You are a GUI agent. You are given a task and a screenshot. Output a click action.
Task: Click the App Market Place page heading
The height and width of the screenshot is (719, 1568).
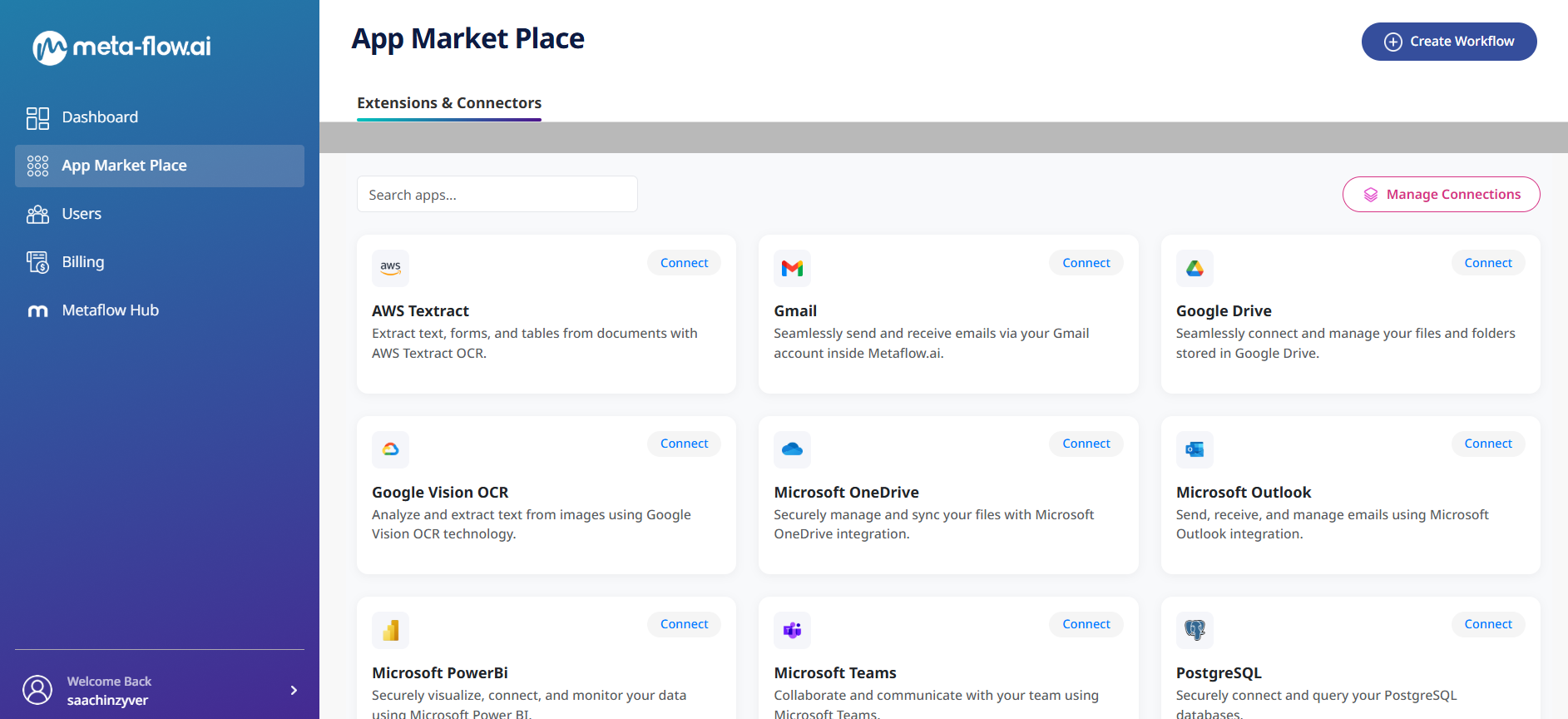468,39
